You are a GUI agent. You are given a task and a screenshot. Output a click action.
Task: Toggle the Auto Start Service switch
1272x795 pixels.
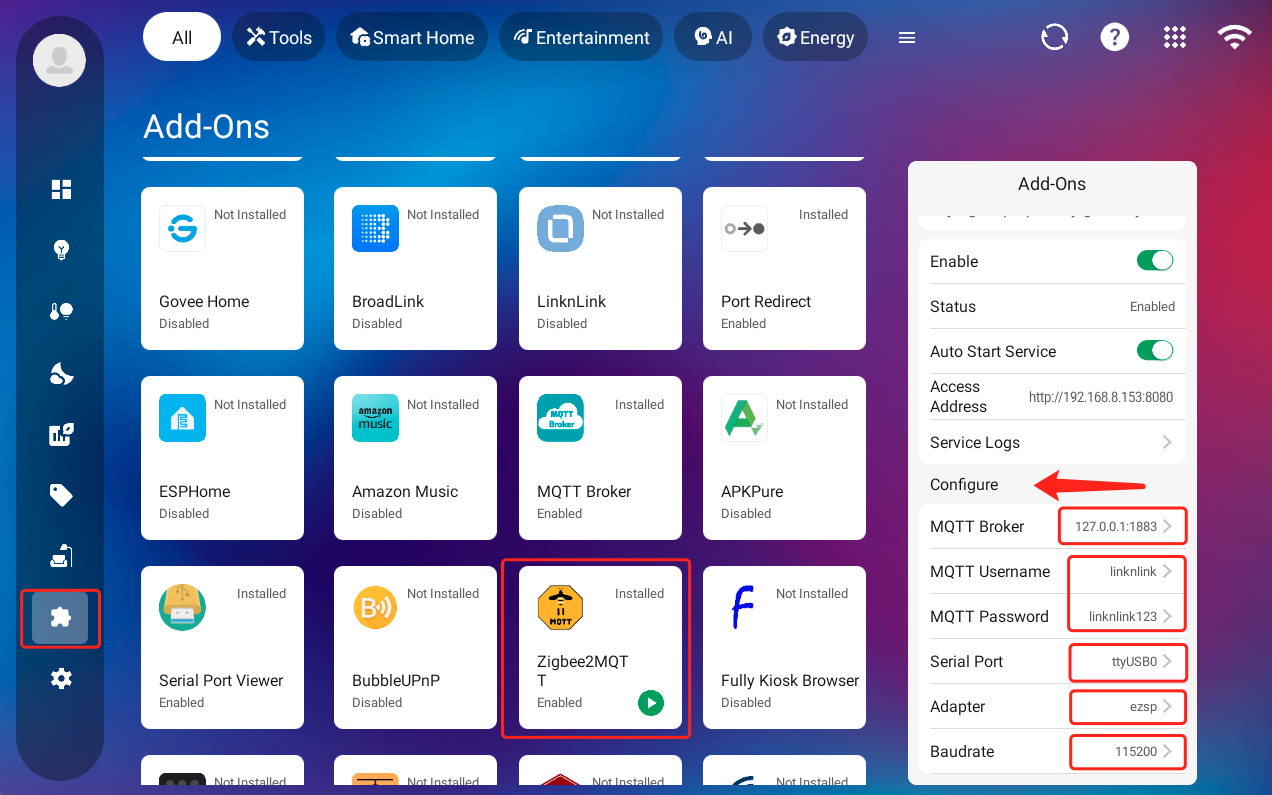(1154, 351)
